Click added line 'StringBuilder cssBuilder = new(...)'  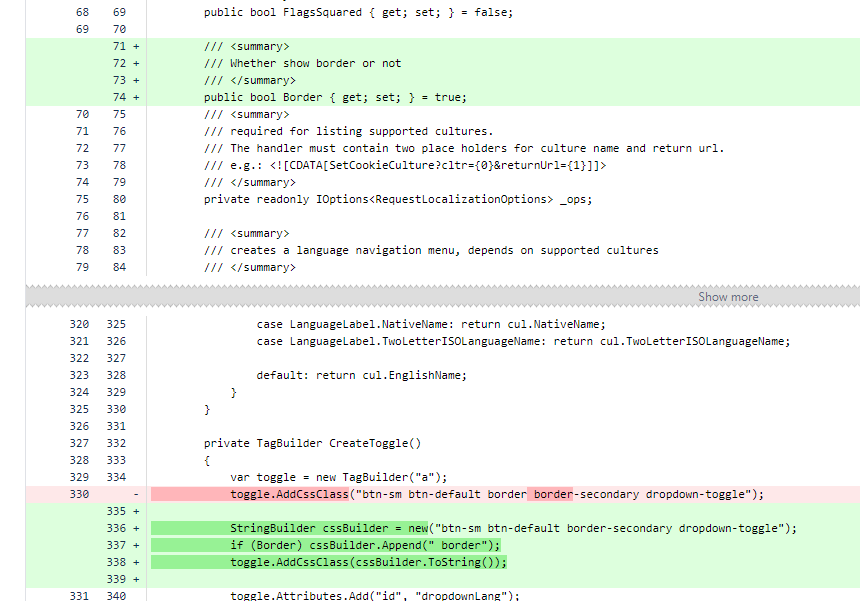point(513,528)
